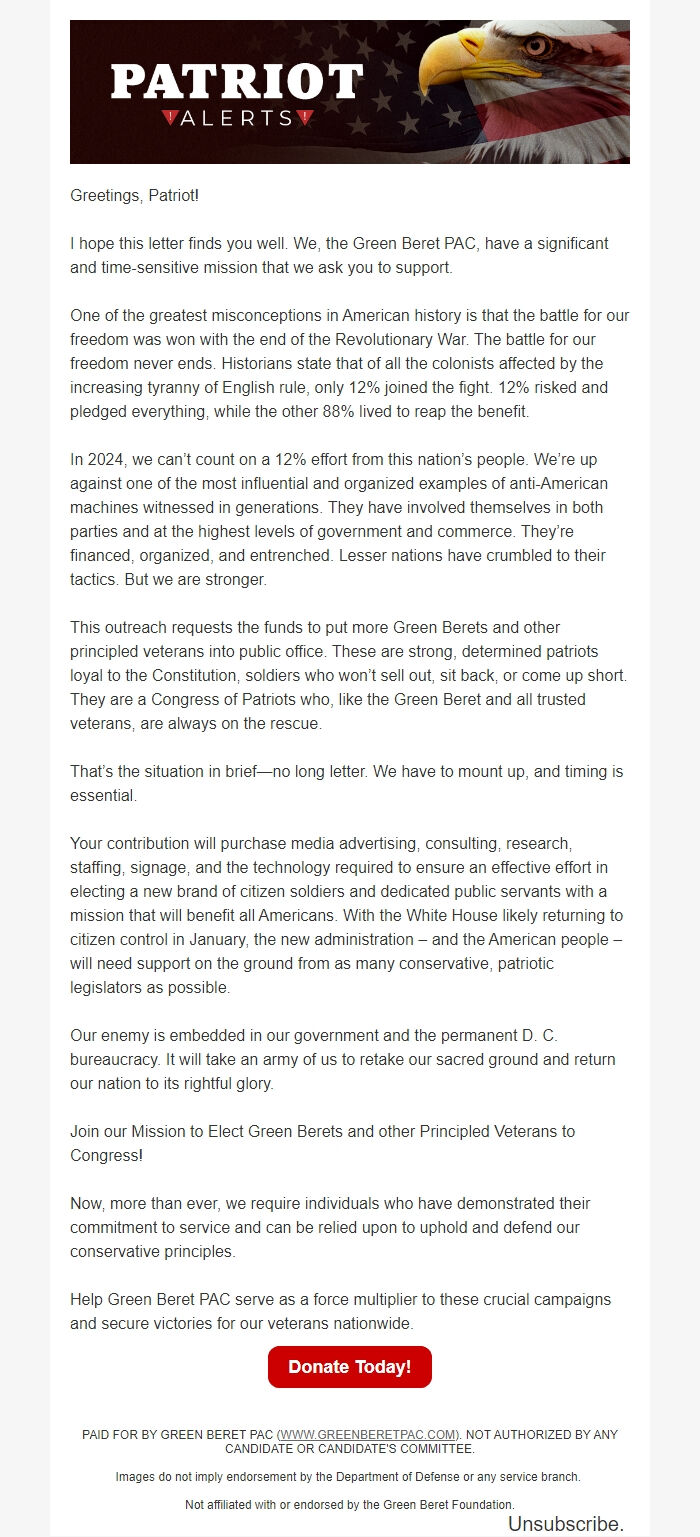The height and width of the screenshot is (1537, 700).
Task: Click the Donate Today button
Action: pos(349,1366)
